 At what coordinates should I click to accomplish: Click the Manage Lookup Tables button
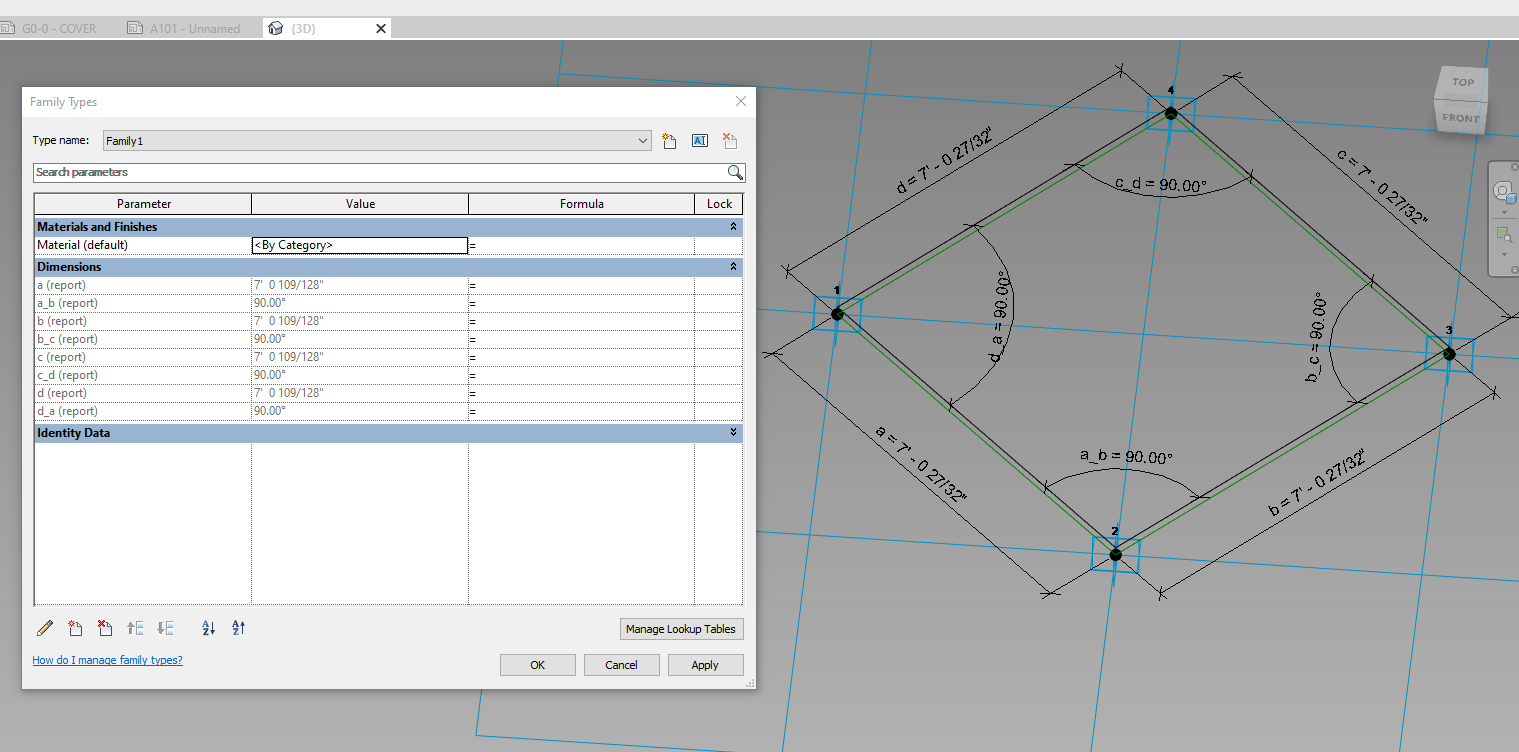[x=681, y=628]
